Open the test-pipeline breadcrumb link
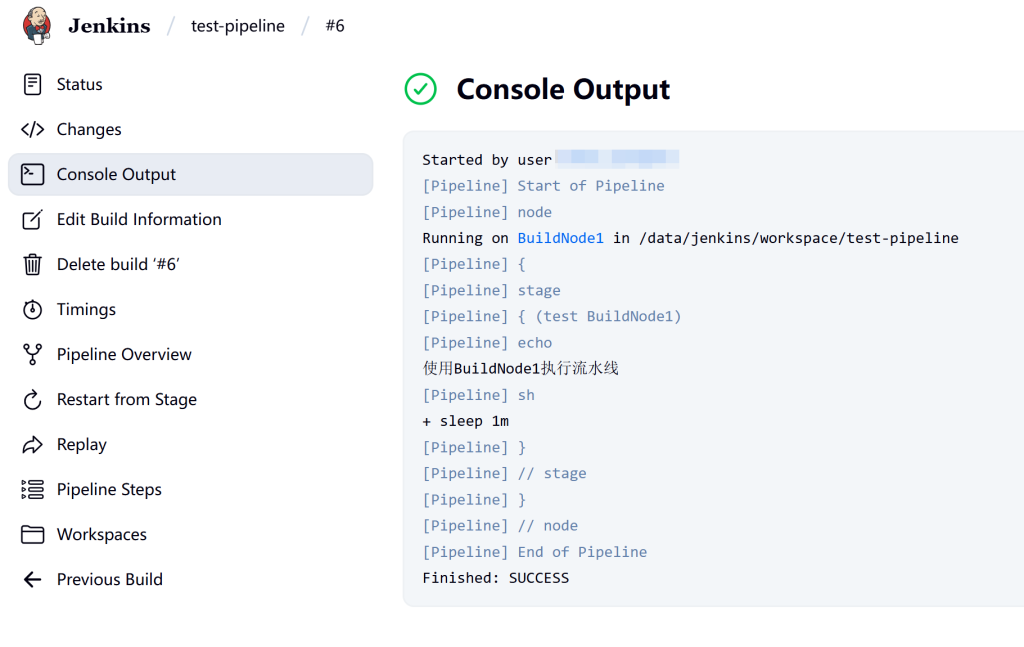 [237, 26]
